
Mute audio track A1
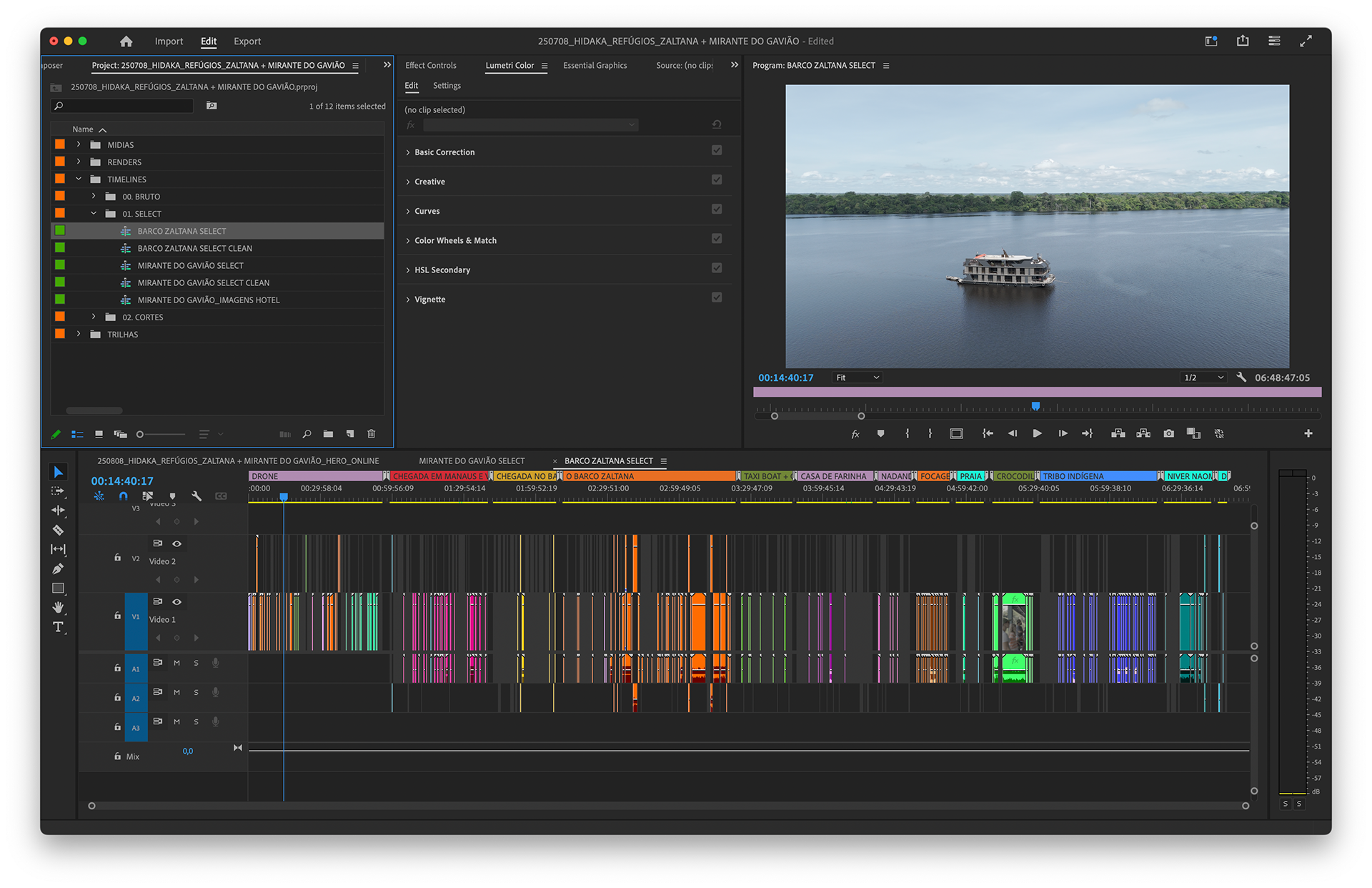[177, 663]
